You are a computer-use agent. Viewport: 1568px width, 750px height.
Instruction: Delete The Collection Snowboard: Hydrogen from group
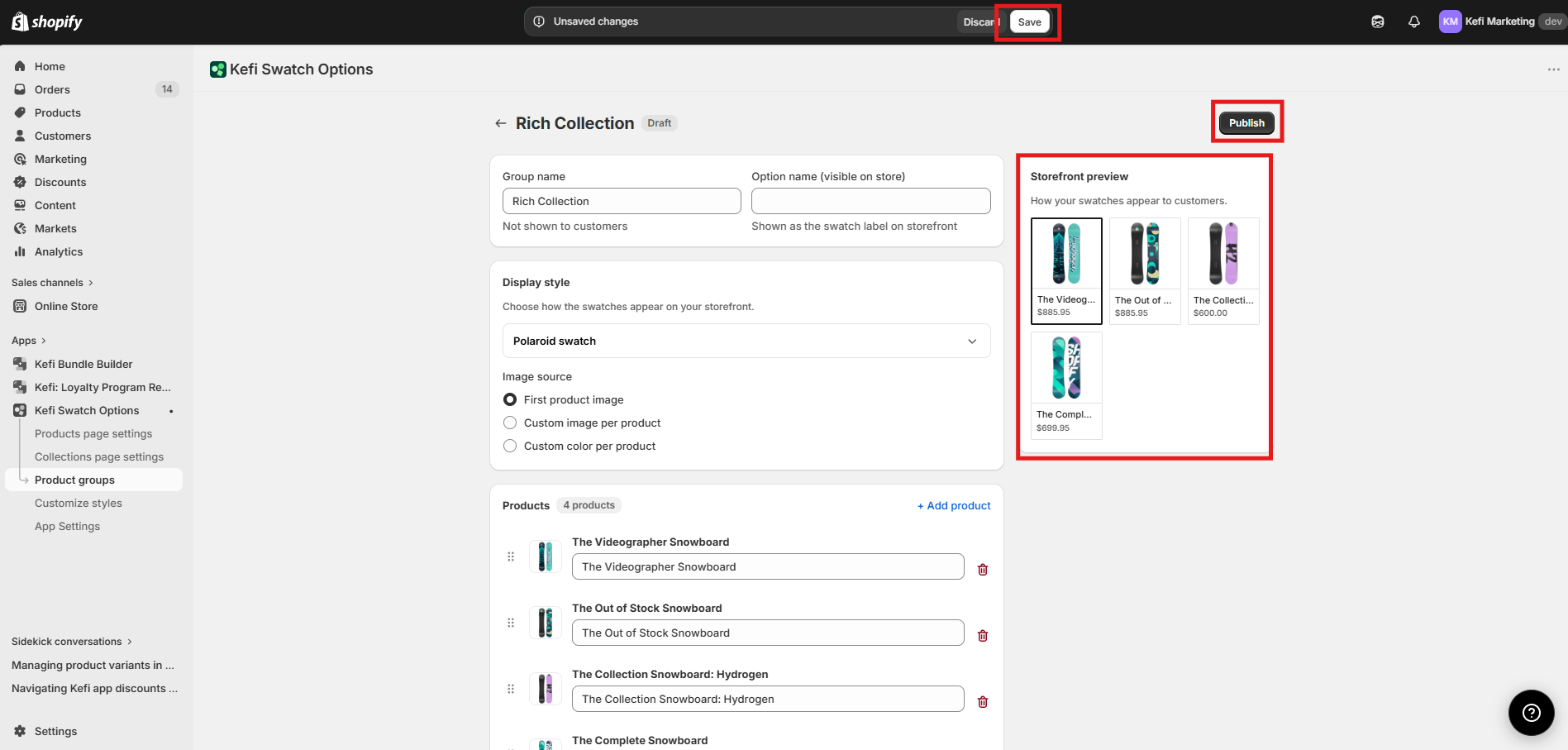[983, 701]
